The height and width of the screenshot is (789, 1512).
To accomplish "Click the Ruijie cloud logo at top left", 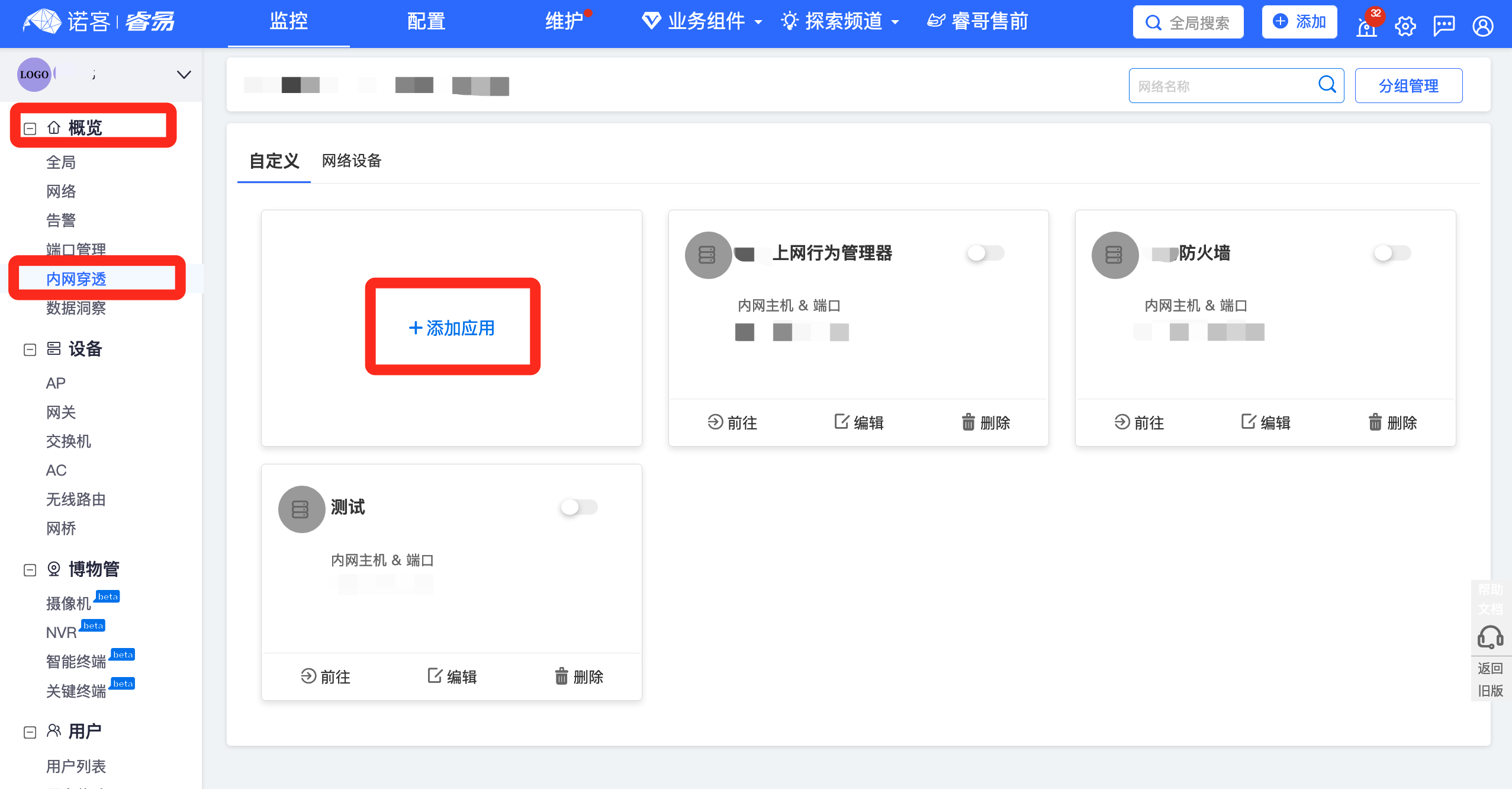I will click(x=98, y=21).
